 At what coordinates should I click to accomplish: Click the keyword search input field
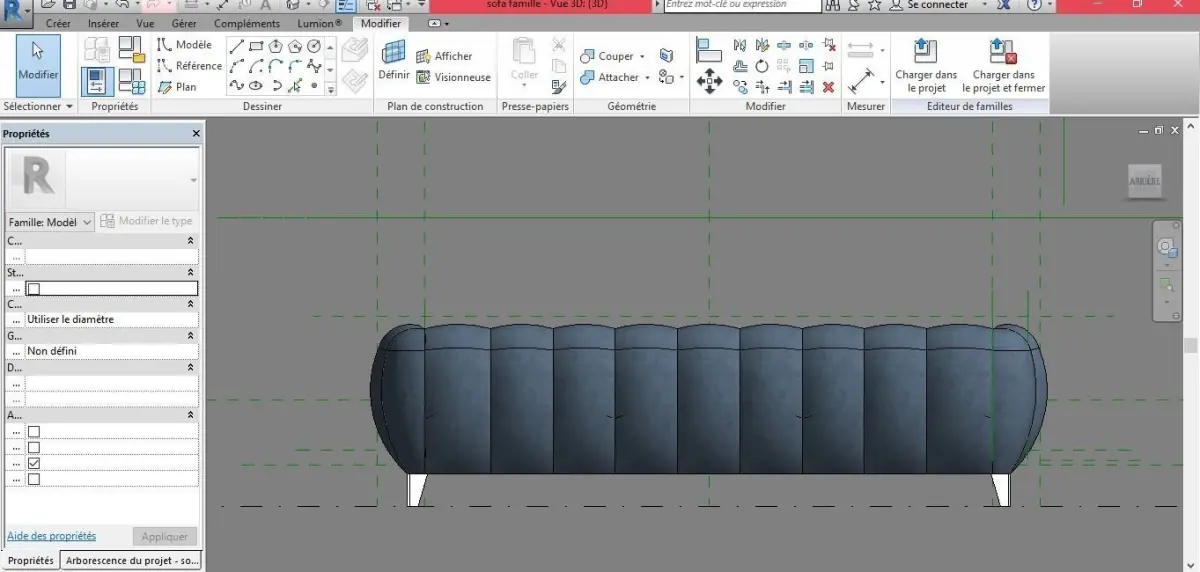point(742,5)
